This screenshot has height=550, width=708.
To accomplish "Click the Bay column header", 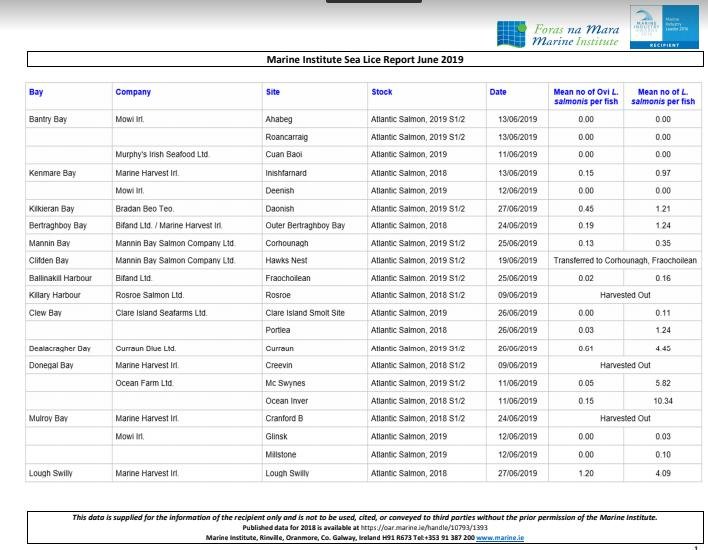I will [36, 92].
